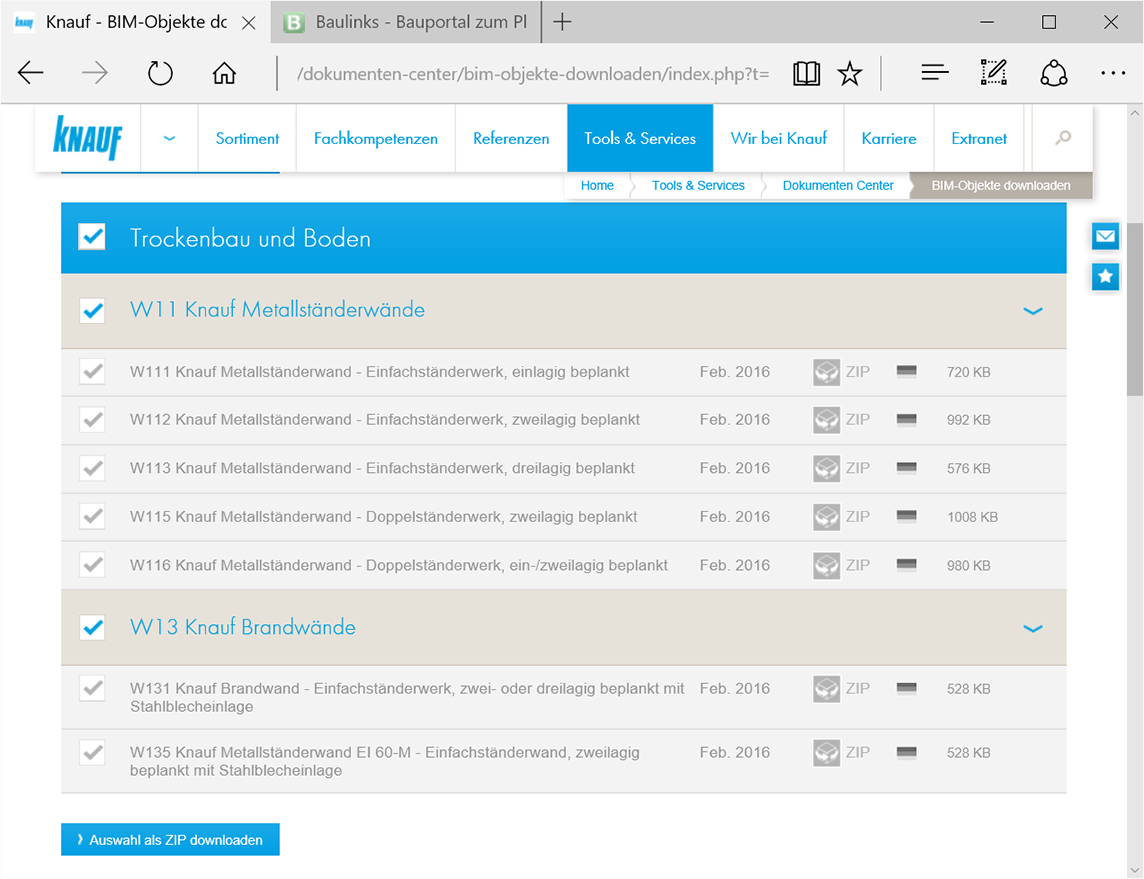Add page to favorites star icon

point(849,73)
